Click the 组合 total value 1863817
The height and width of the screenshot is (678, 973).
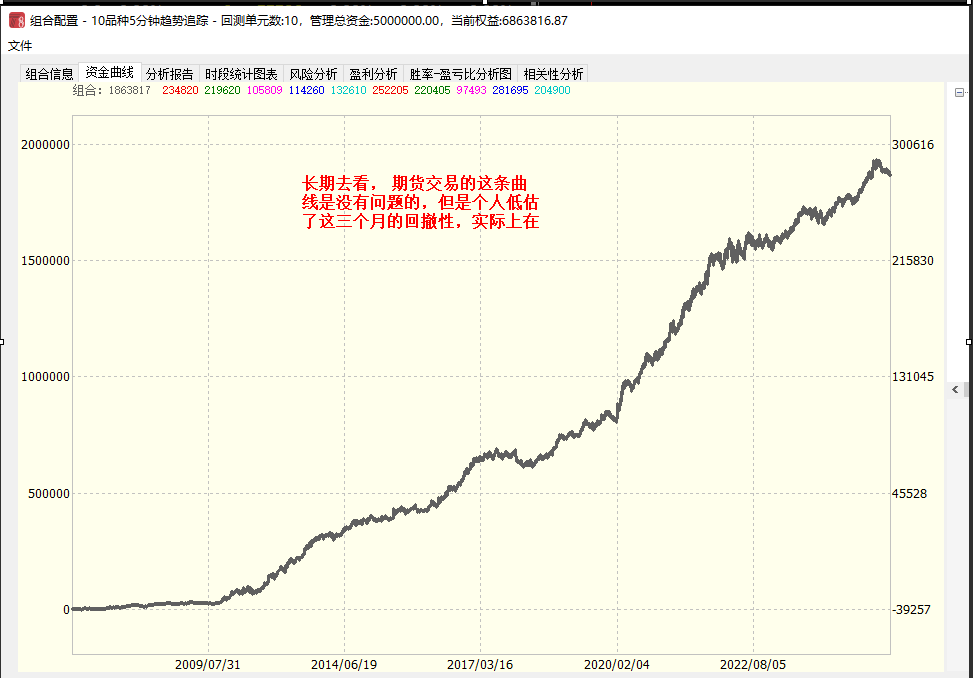[129, 90]
